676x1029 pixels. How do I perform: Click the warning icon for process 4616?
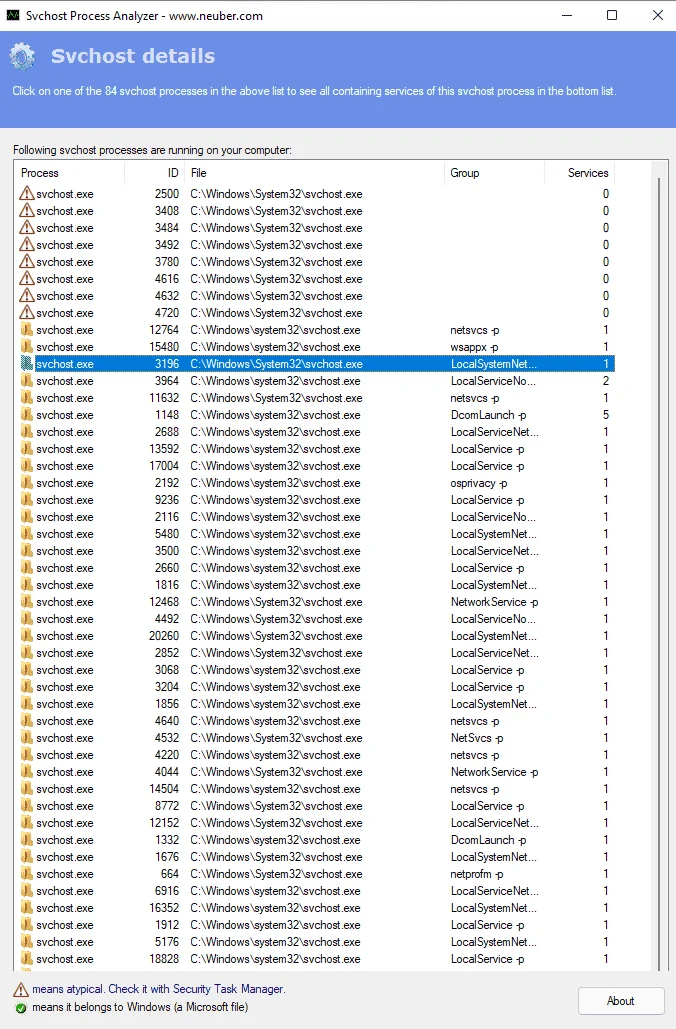(26, 279)
